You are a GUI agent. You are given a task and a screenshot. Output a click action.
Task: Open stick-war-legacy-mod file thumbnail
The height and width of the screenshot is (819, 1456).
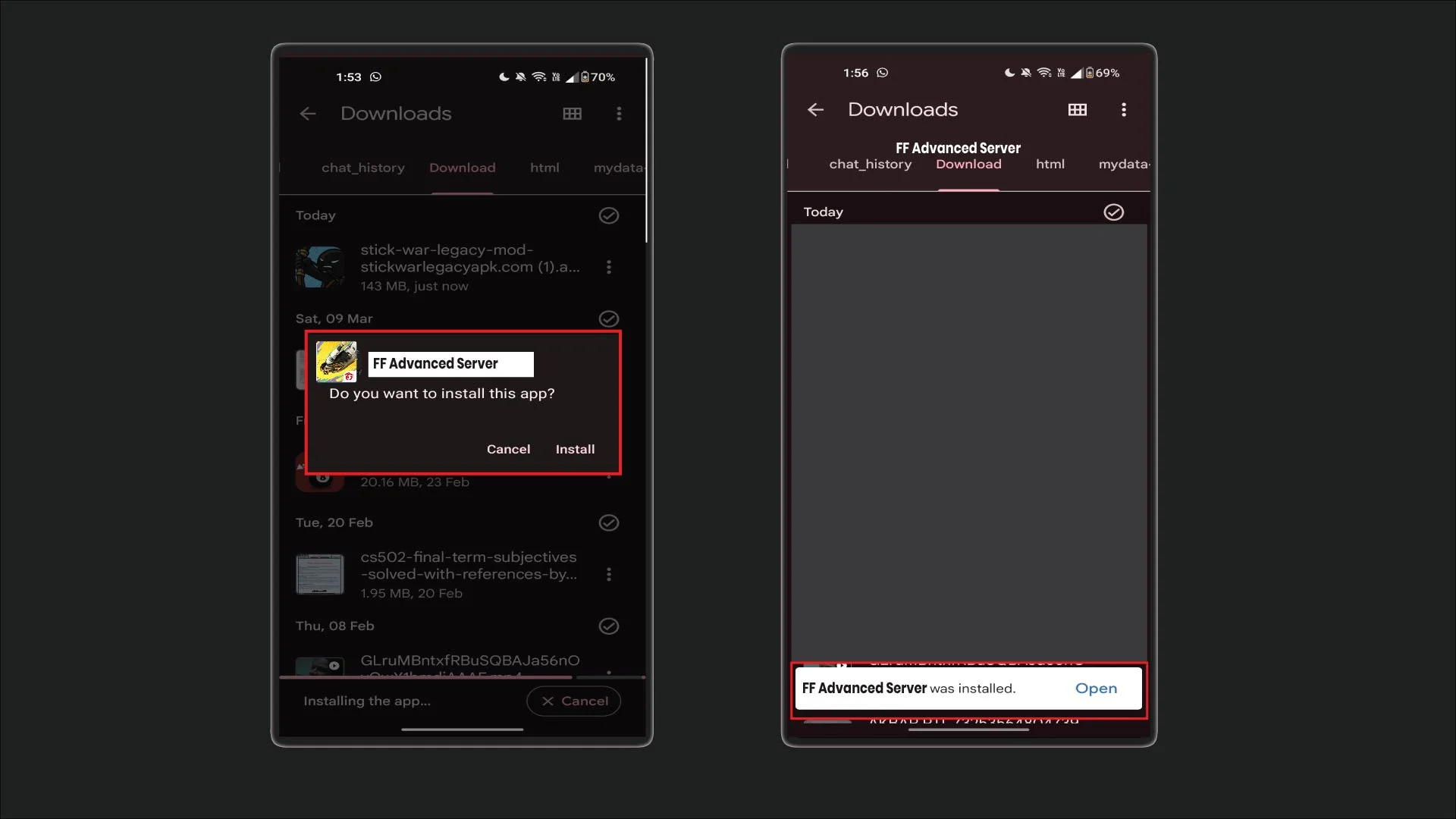(x=319, y=267)
